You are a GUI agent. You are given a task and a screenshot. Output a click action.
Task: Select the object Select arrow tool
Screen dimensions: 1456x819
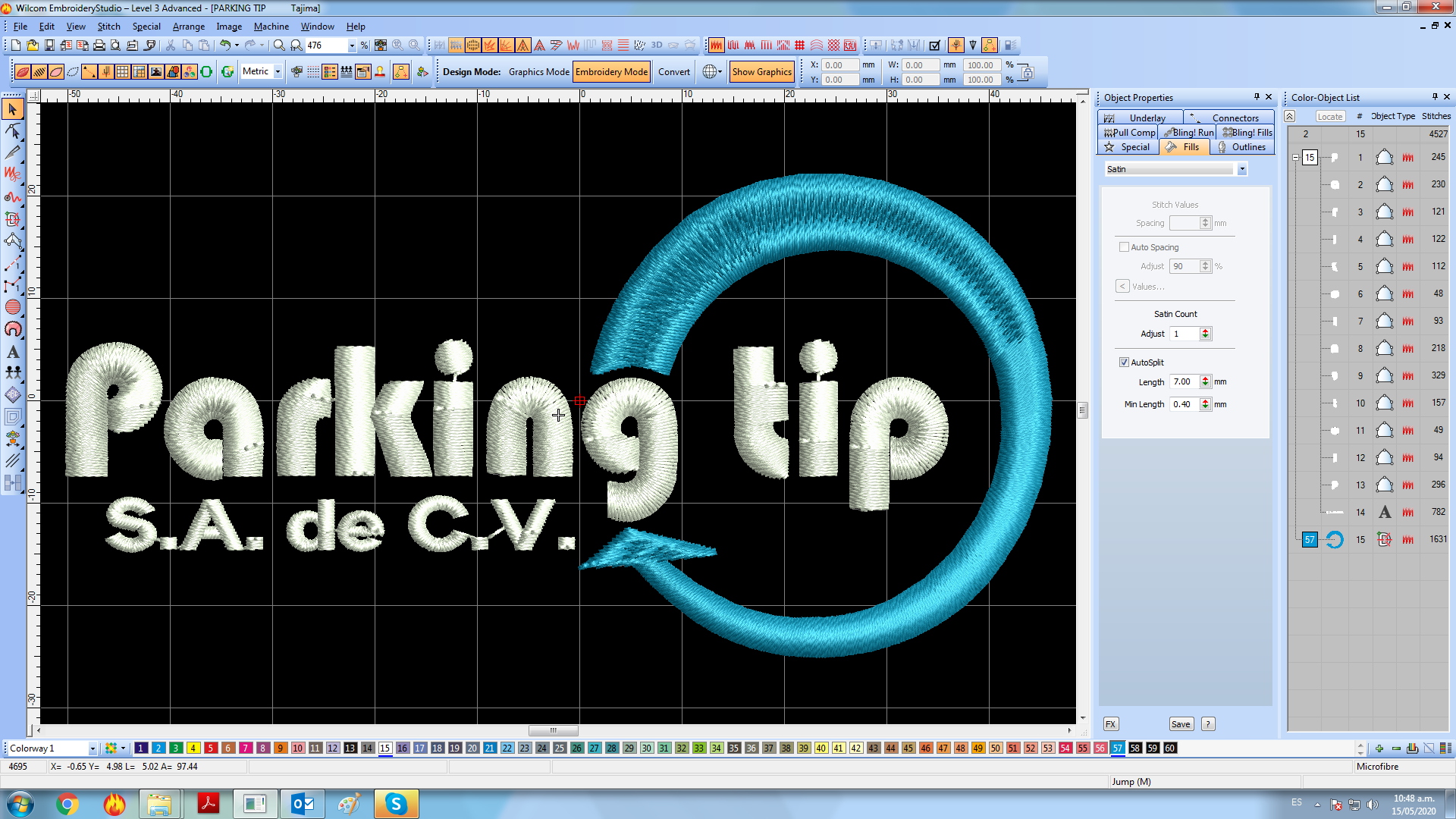coord(13,110)
